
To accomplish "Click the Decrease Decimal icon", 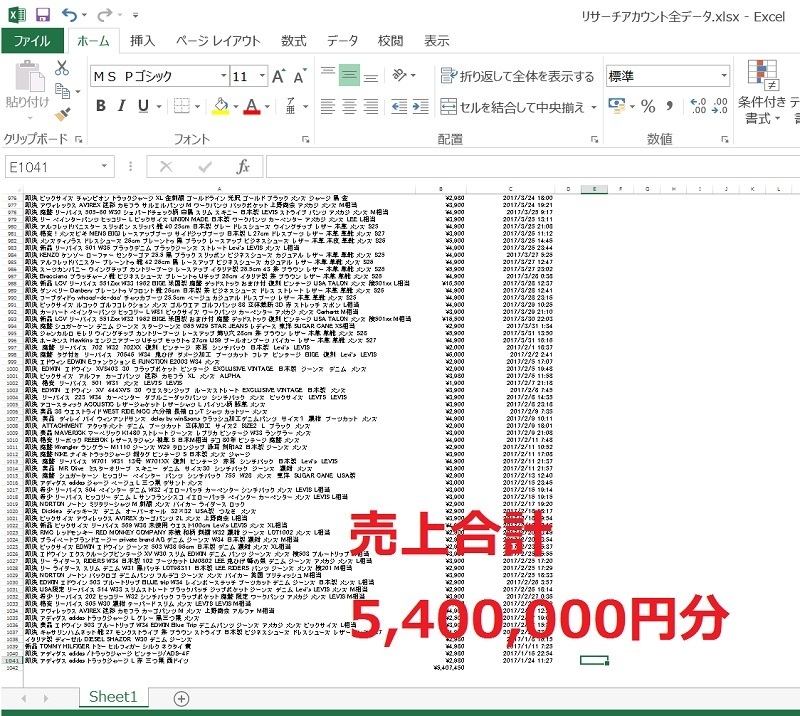I will pyautogui.click(x=719, y=106).
